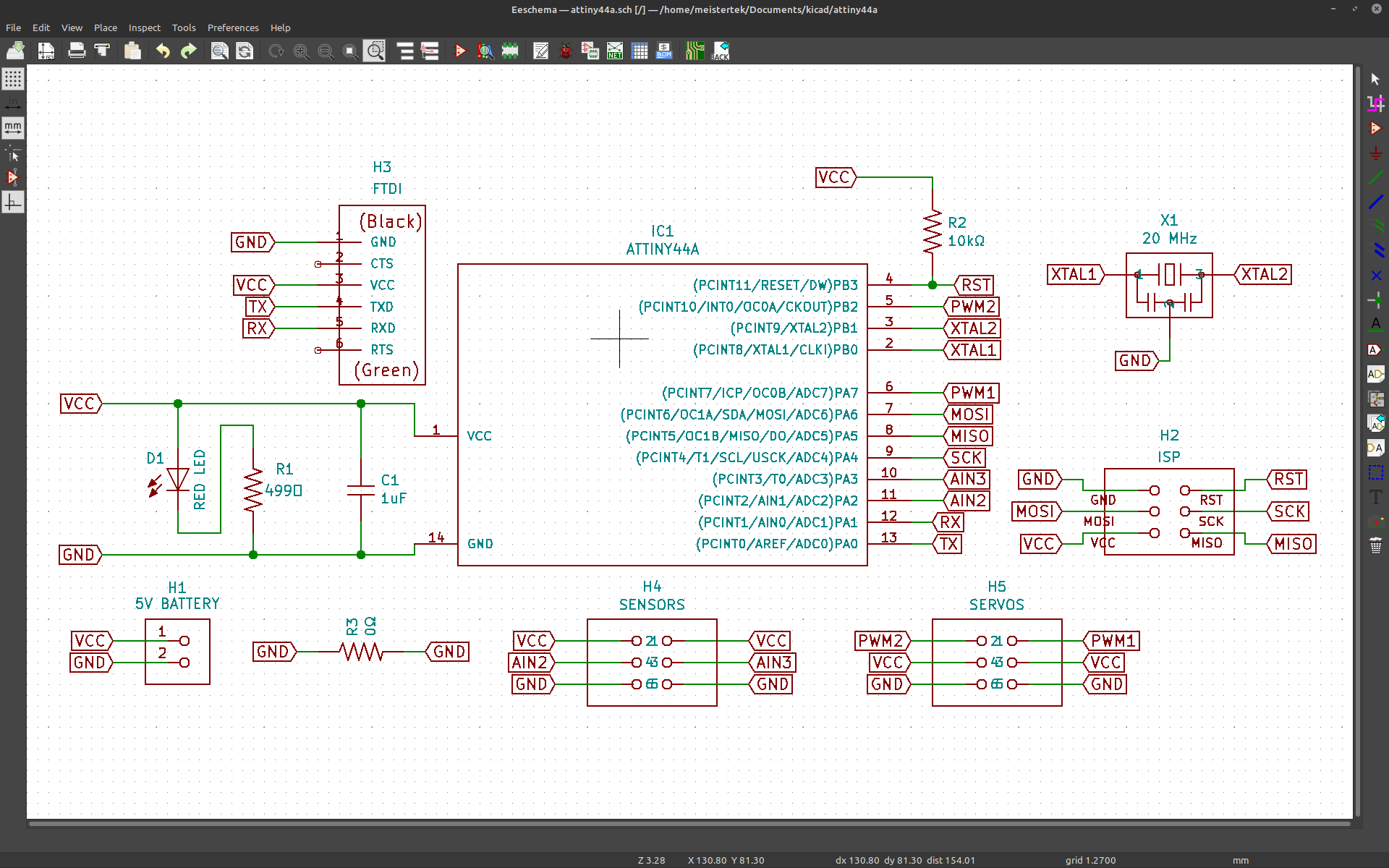Select the draw bus tool

(1375, 202)
